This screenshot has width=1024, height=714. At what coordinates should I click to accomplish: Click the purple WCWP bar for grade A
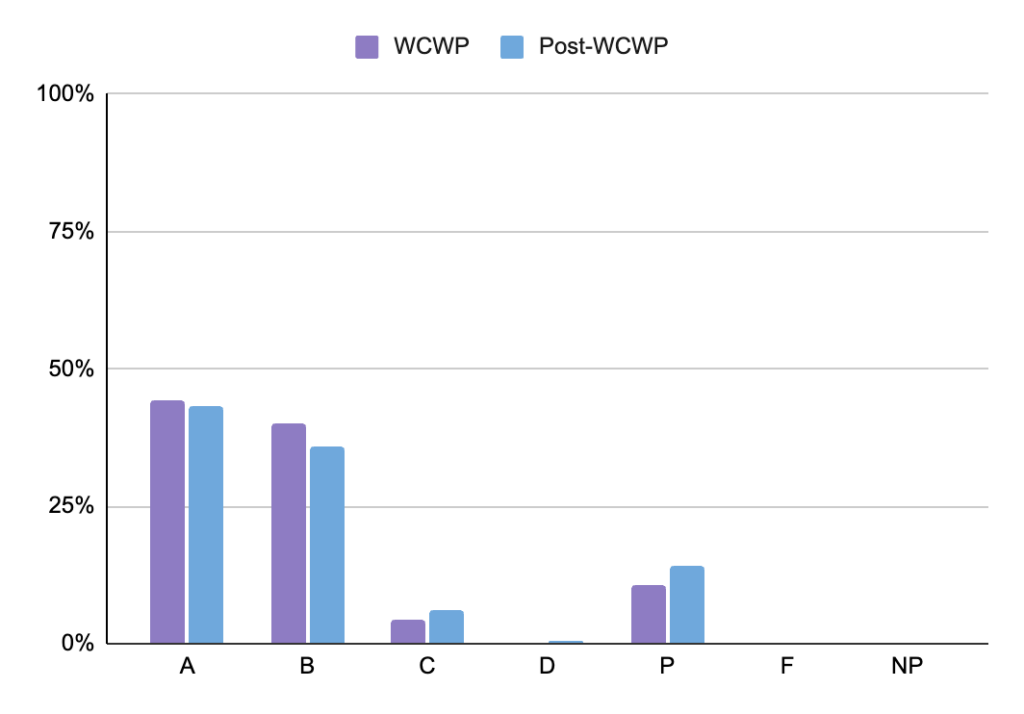[x=167, y=522]
